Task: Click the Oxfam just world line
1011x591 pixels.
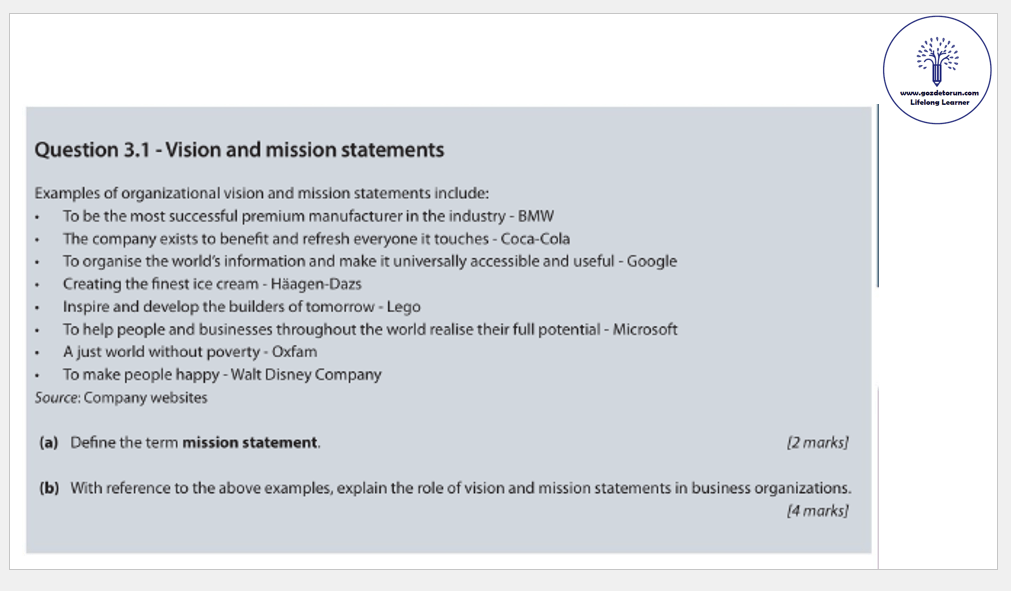Action: pyautogui.click(x=190, y=352)
